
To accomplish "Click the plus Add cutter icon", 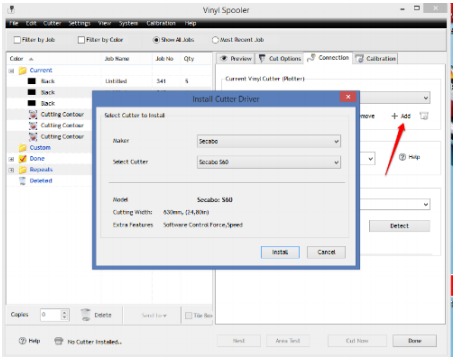I will point(395,116).
